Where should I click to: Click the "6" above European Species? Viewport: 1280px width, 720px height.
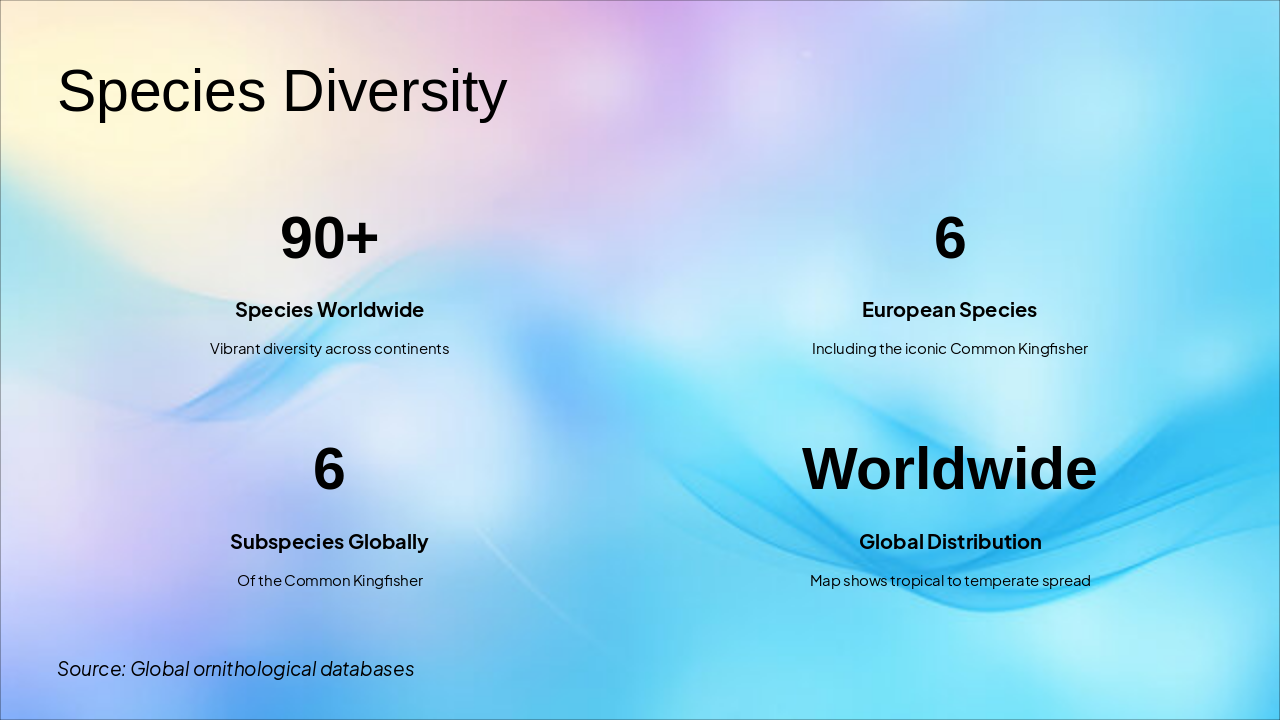tap(949, 238)
